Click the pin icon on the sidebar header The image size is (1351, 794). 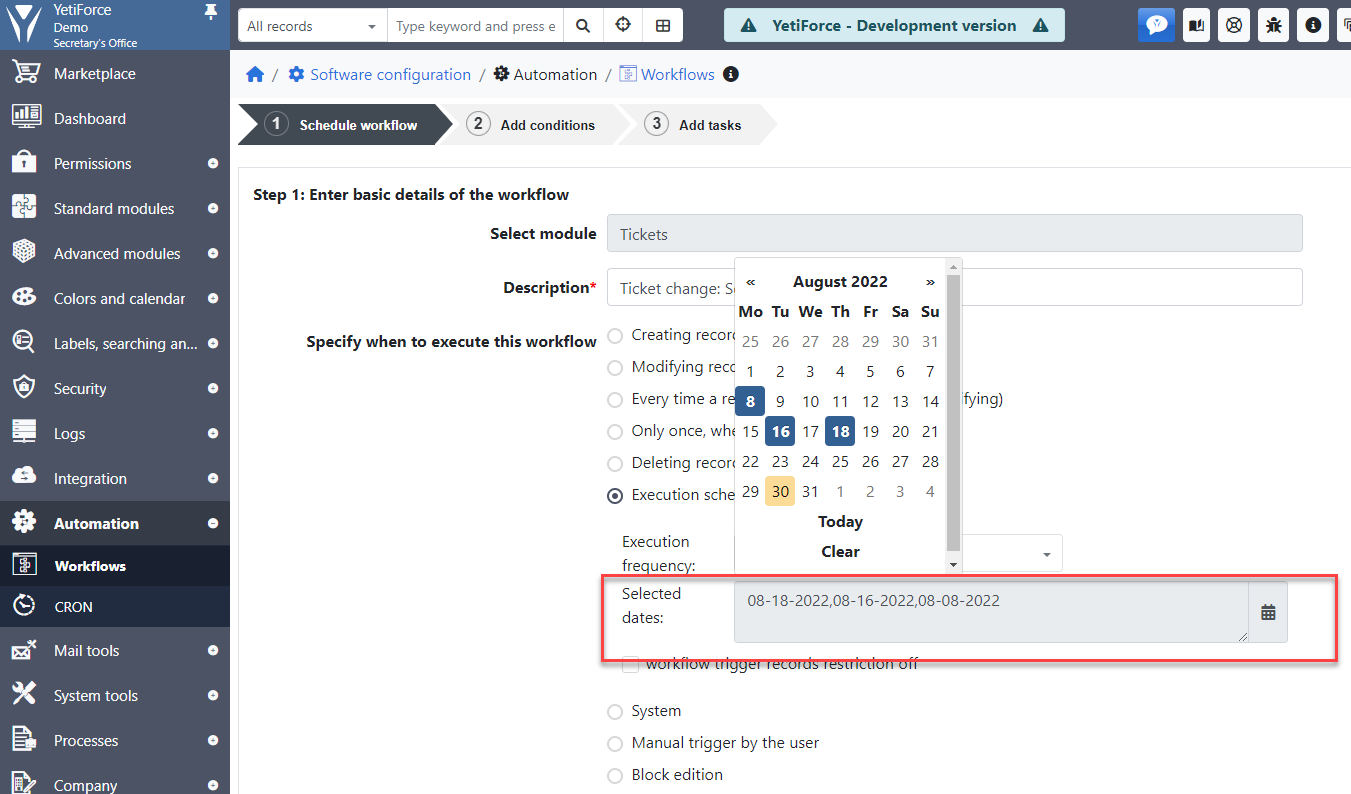pos(211,13)
